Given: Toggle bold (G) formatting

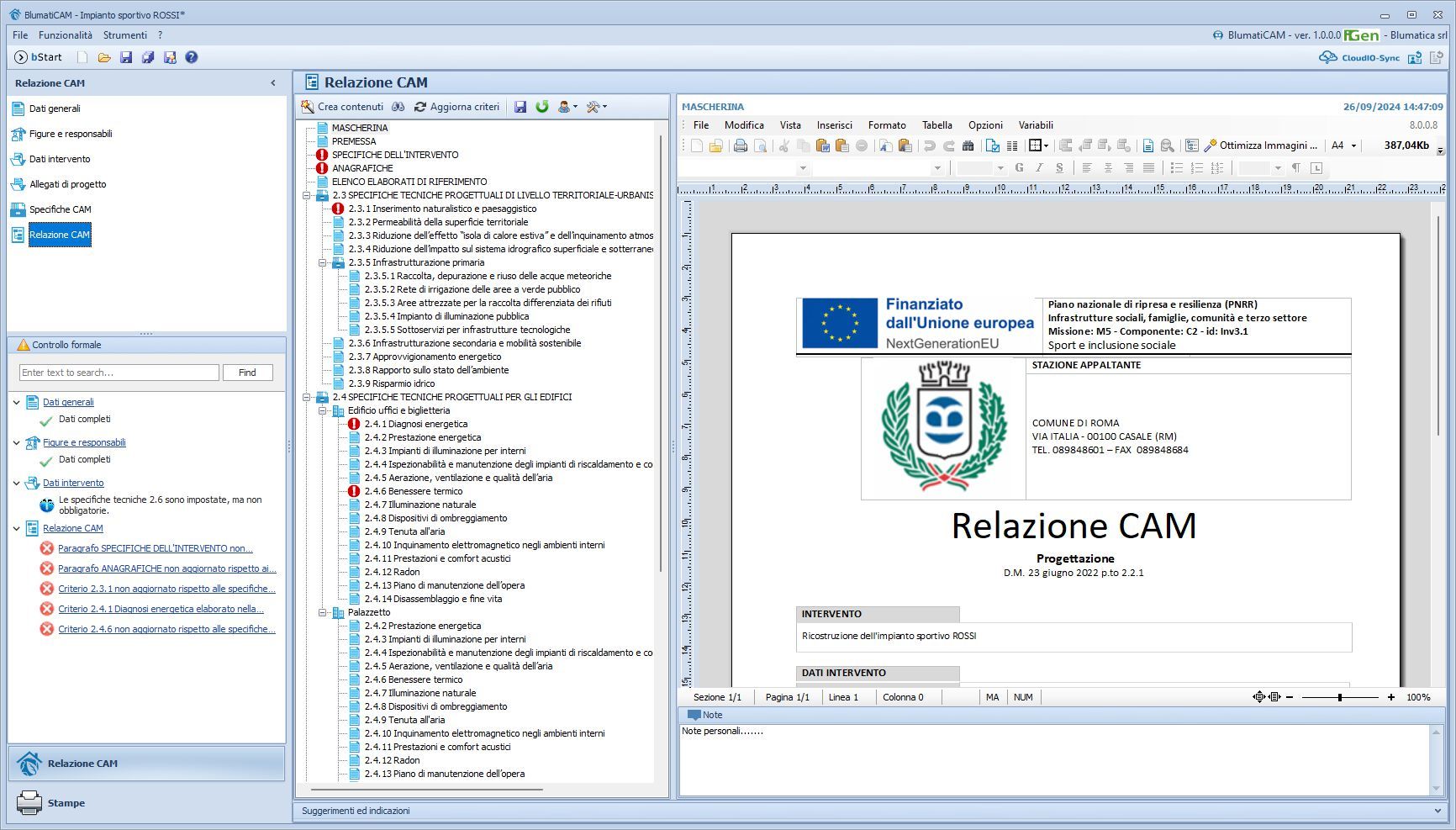Looking at the screenshot, I should tap(1019, 168).
